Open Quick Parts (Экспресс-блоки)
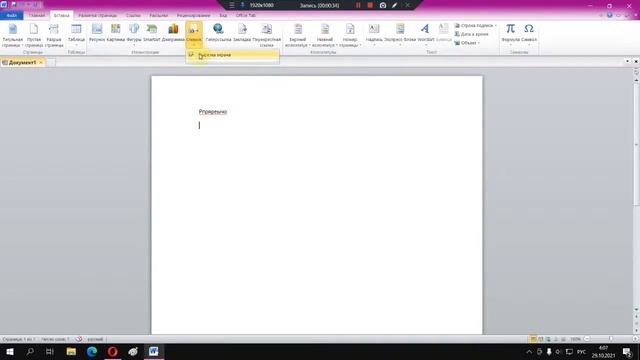The width and height of the screenshot is (640, 360). coord(400,35)
